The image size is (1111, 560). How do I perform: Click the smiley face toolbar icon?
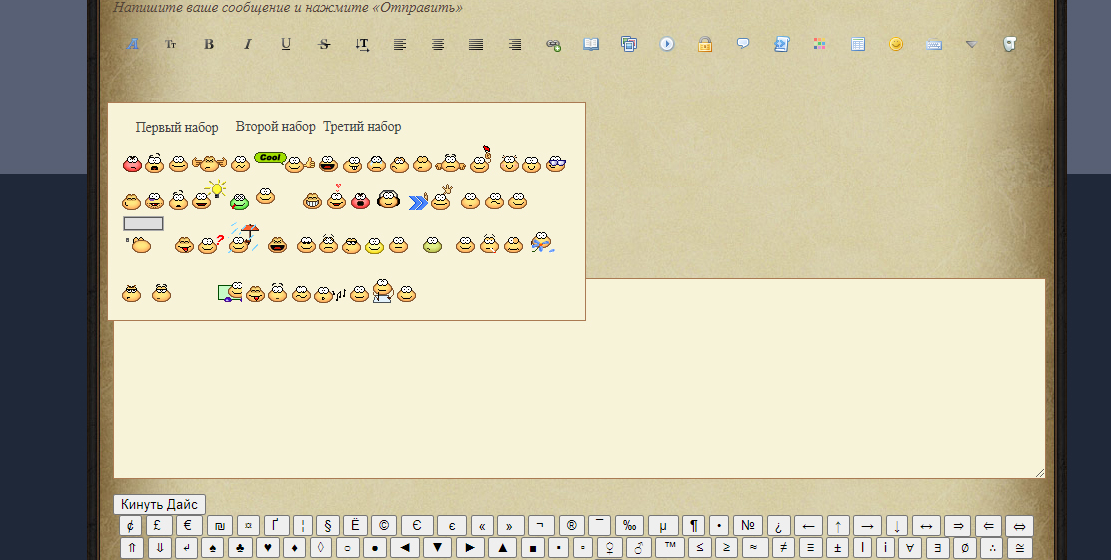(x=896, y=44)
